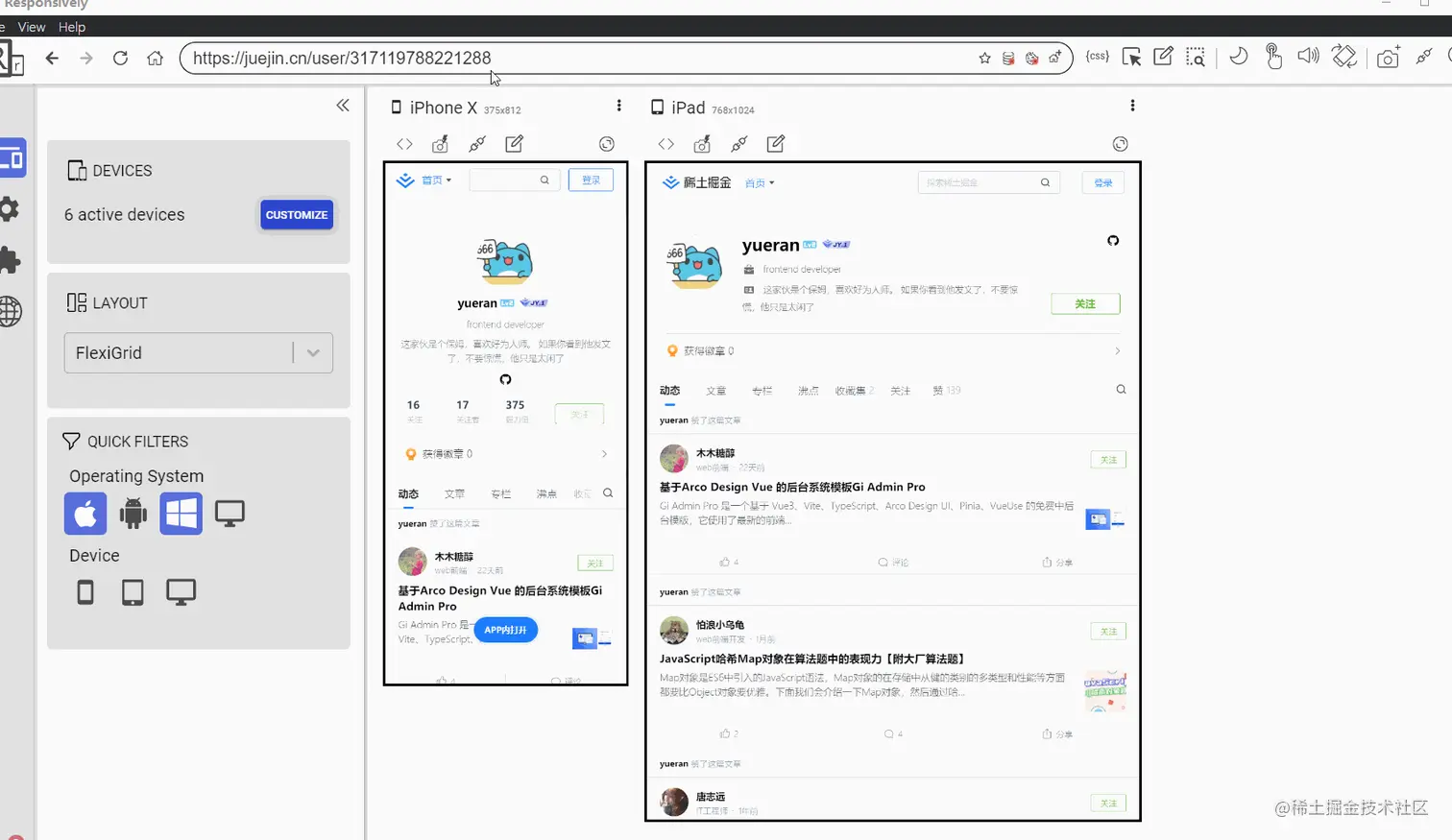Toggle dark mode with the moon icon
The image size is (1452, 840).
(x=1239, y=57)
